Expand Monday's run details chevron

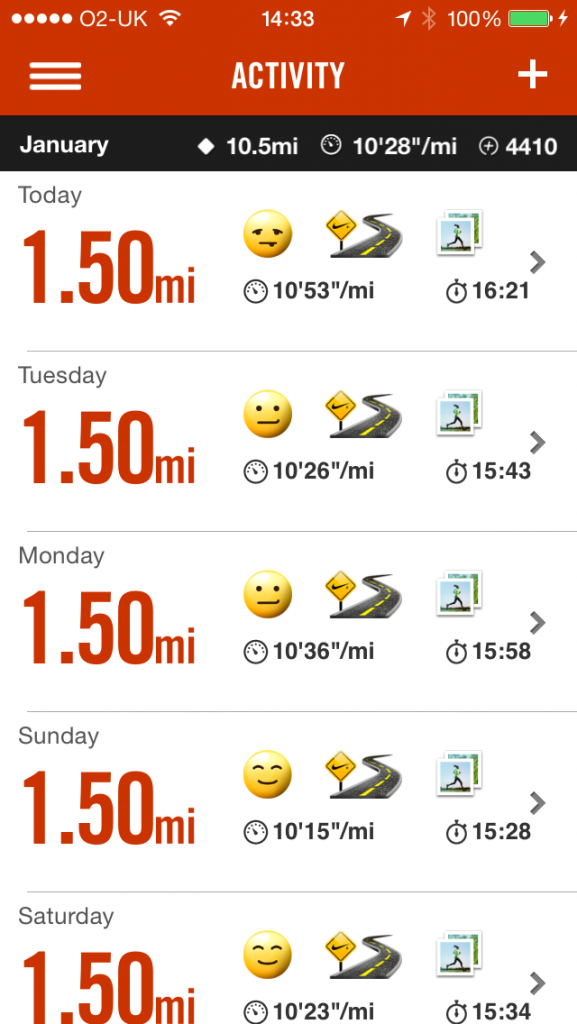tap(537, 623)
